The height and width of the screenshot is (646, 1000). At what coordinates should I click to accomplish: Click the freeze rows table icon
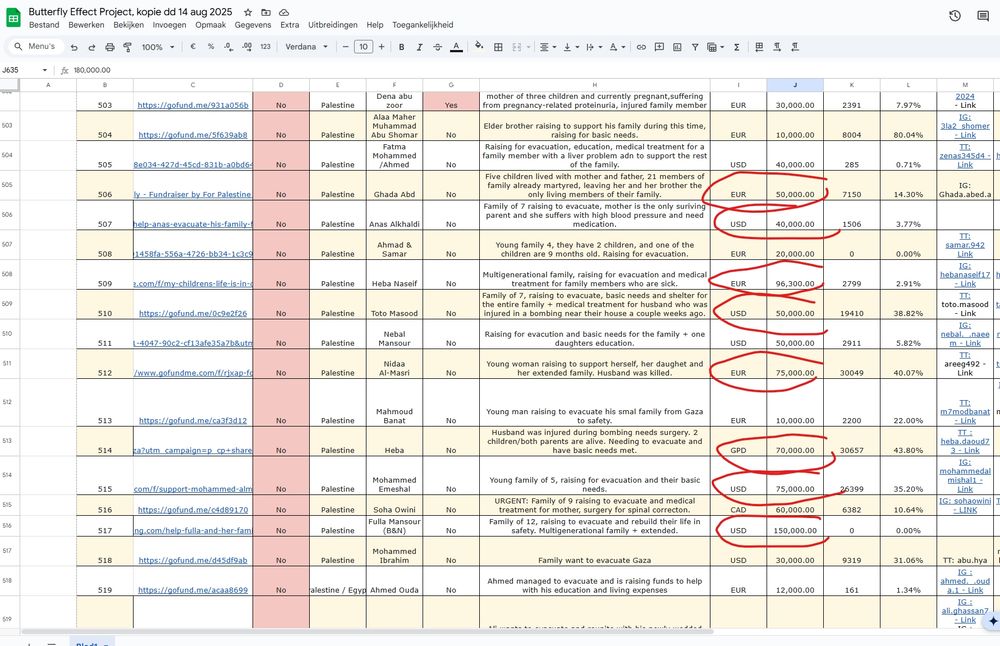759,47
